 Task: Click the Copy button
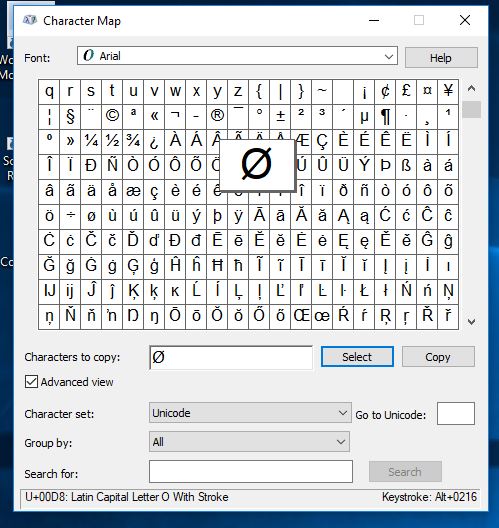point(438,357)
